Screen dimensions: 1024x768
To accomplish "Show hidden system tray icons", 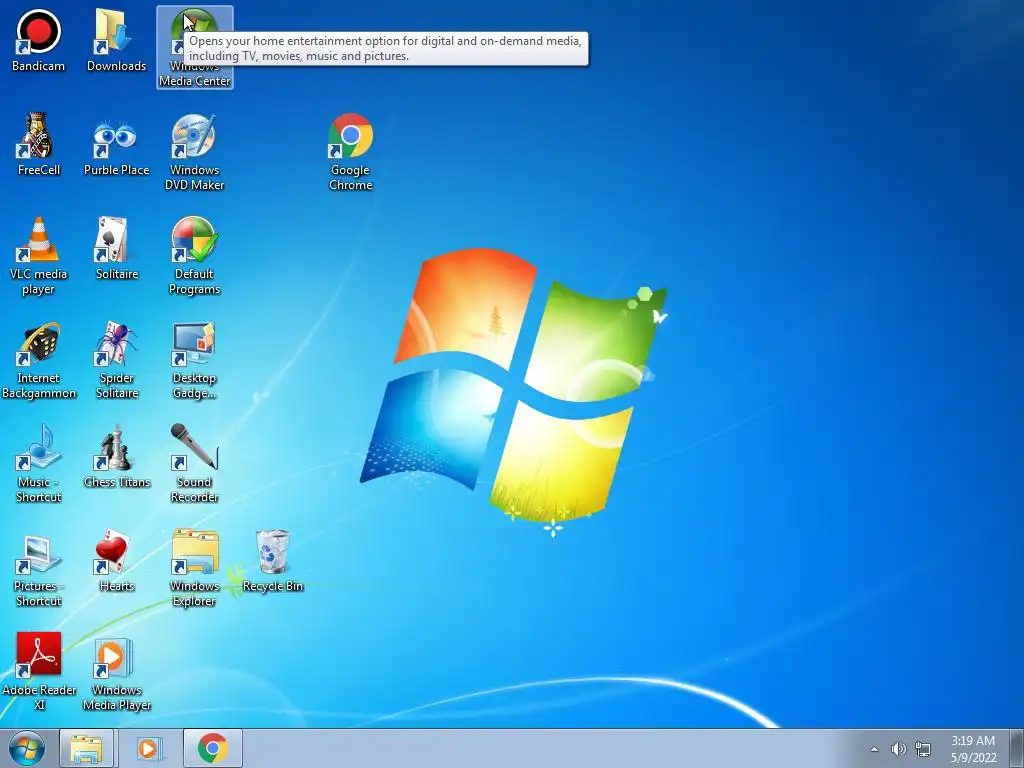I will (x=874, y=749).
